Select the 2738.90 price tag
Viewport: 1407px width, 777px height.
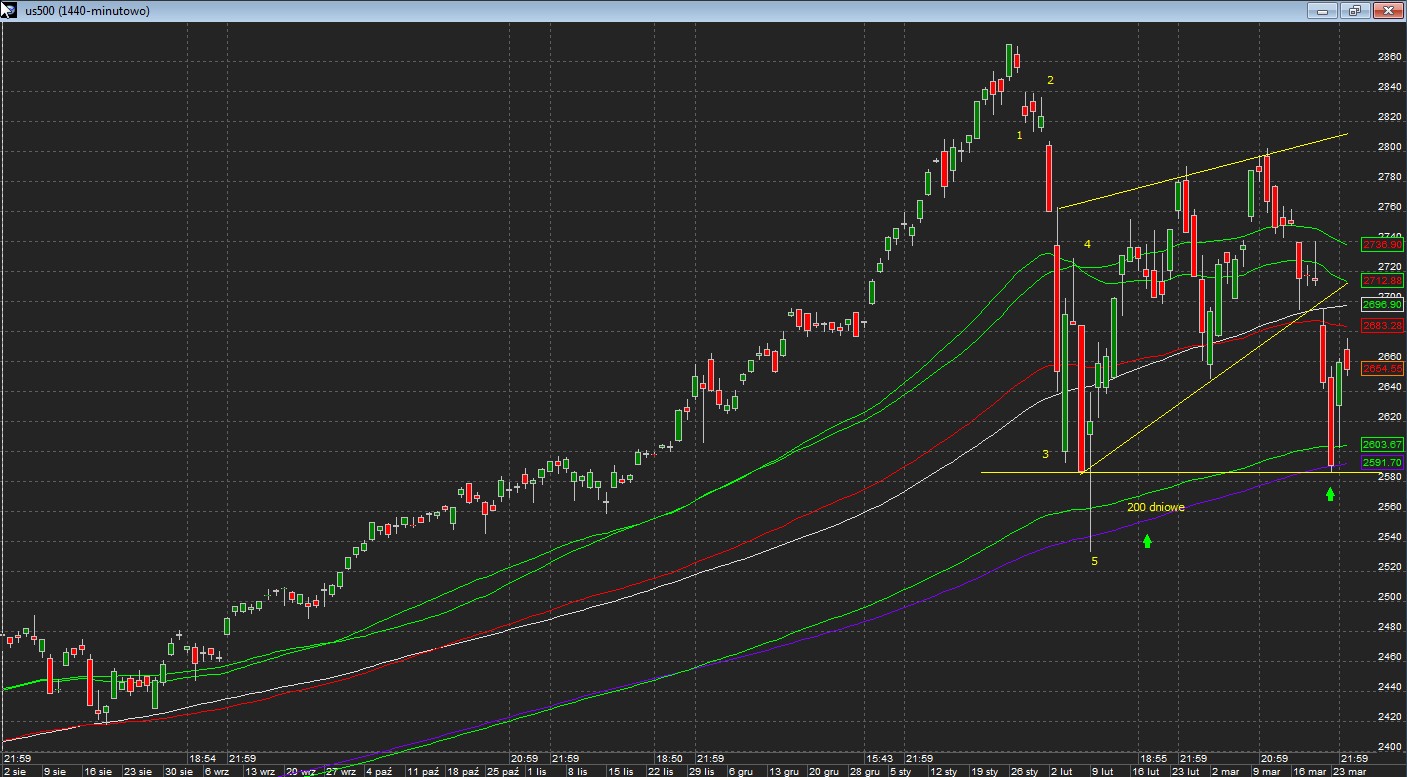pos(1383,244)
